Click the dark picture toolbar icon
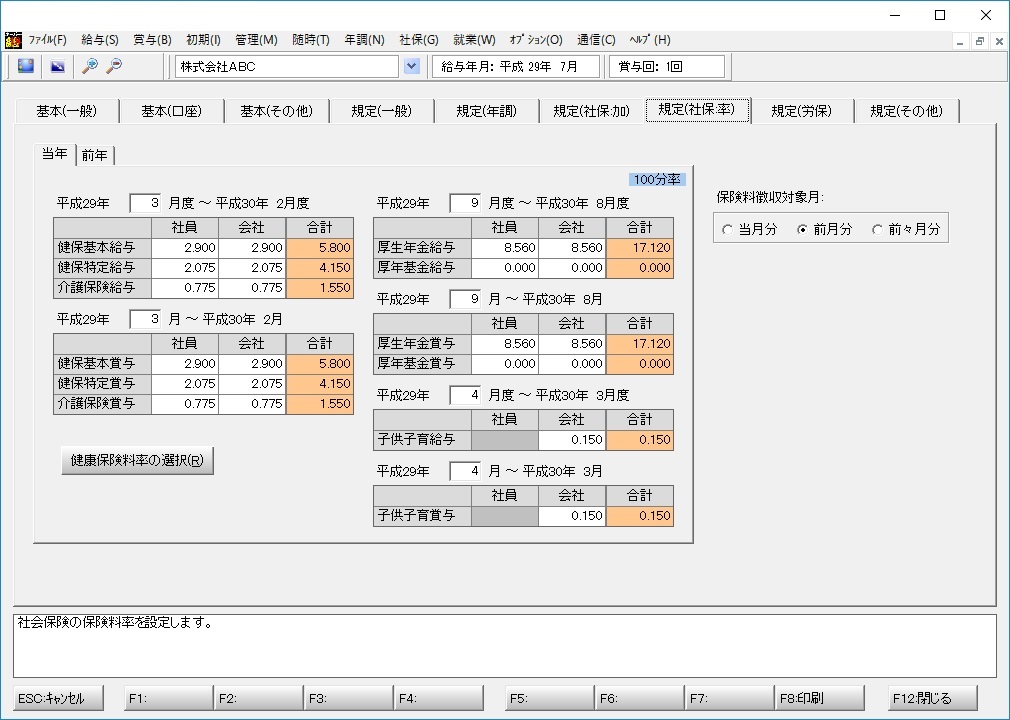 (57, 66)
